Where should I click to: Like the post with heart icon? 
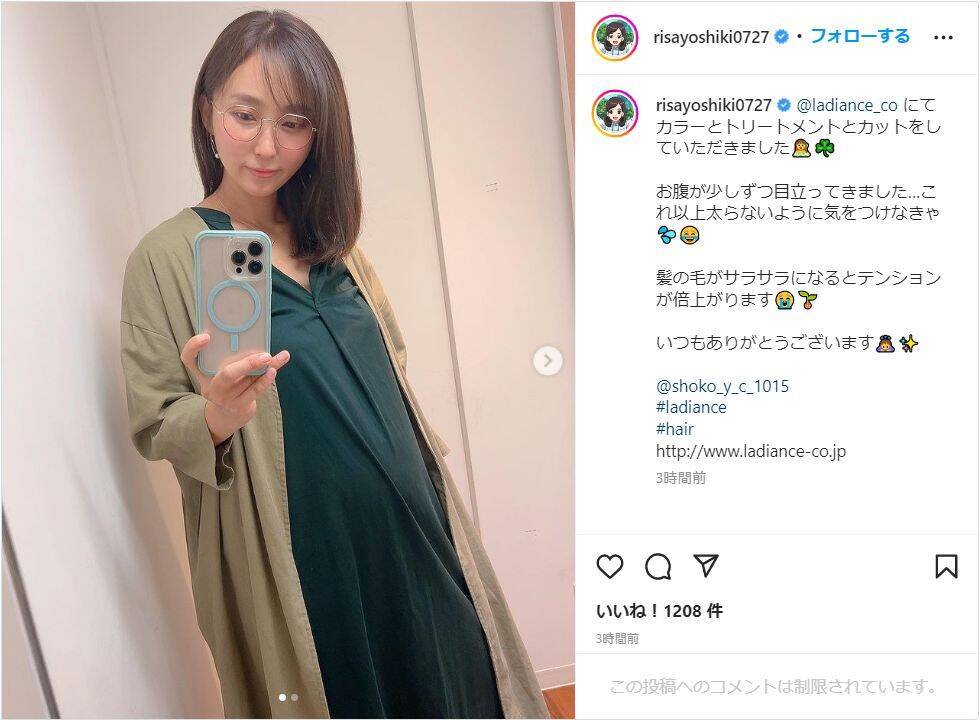(609, 566)
